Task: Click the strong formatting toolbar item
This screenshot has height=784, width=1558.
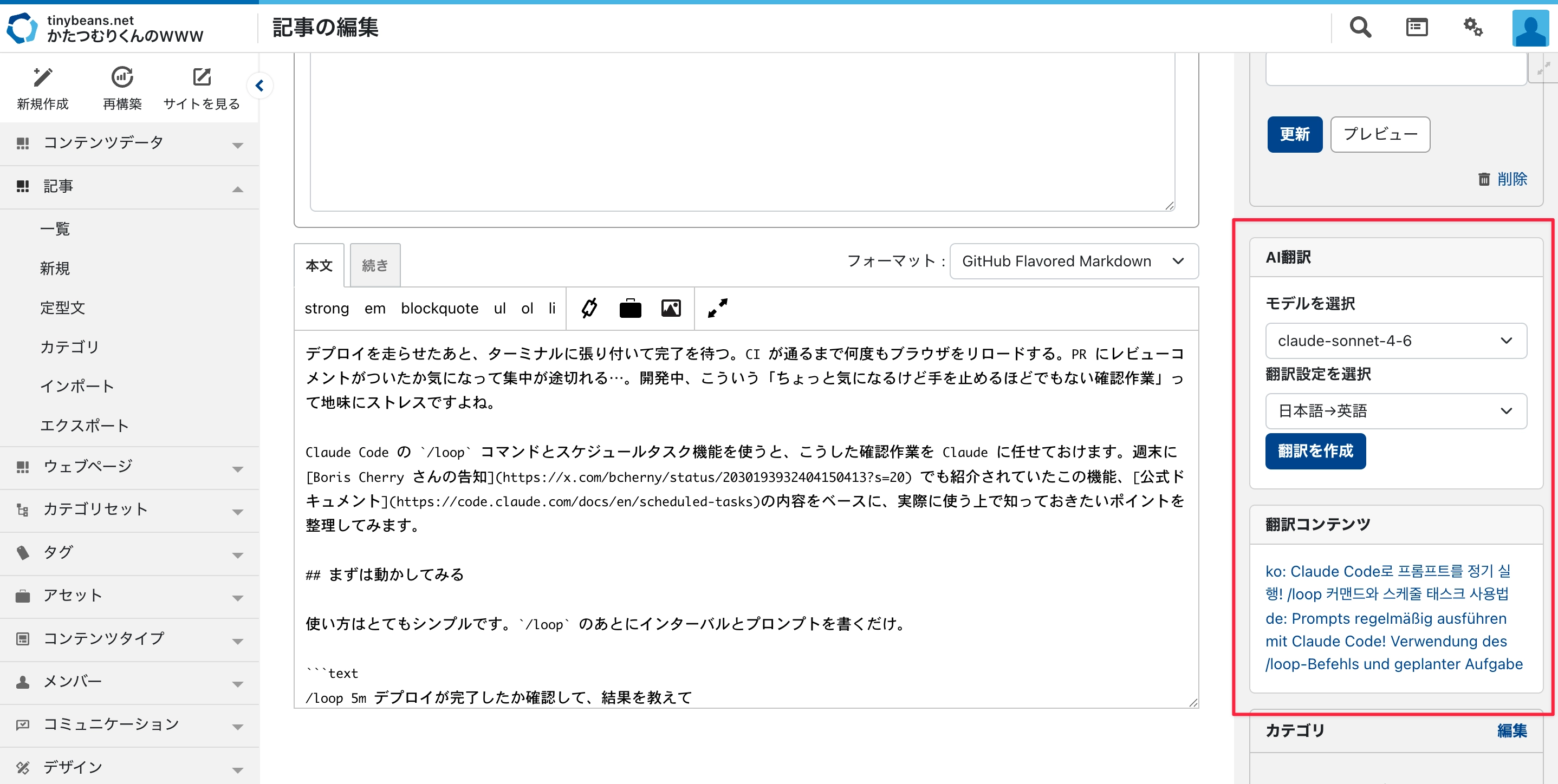Action: (327, 308)
